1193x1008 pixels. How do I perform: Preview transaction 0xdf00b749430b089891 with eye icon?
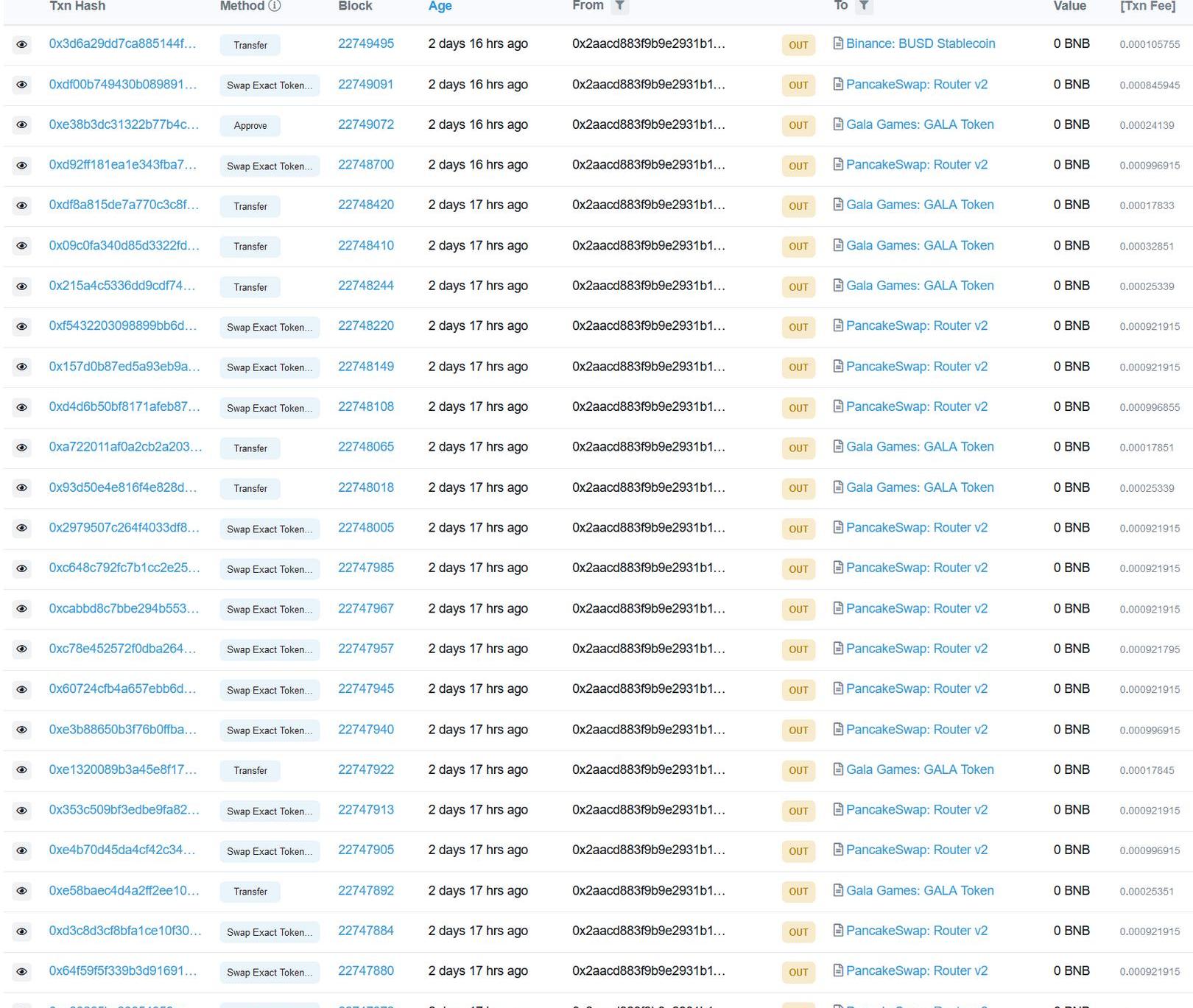pos(22,85)
